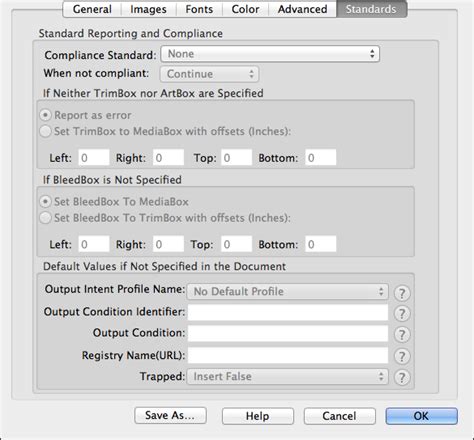Click the Cancel button
Image resolution: width=474 pixels, height=440 pixels.
[x=340, y=416]
